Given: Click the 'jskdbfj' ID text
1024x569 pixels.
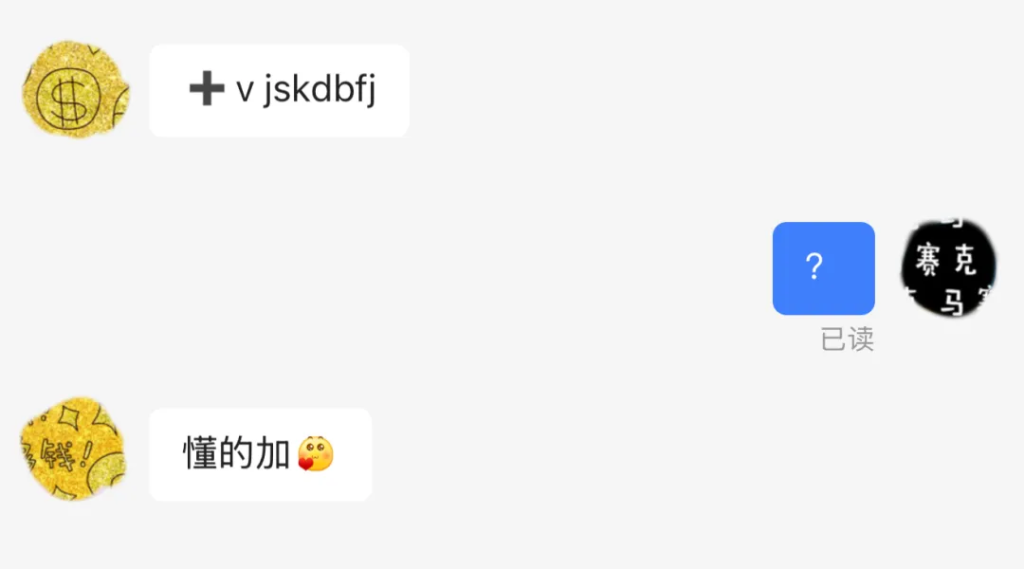Looking at the screenshot, I should (x=319, y=88).
